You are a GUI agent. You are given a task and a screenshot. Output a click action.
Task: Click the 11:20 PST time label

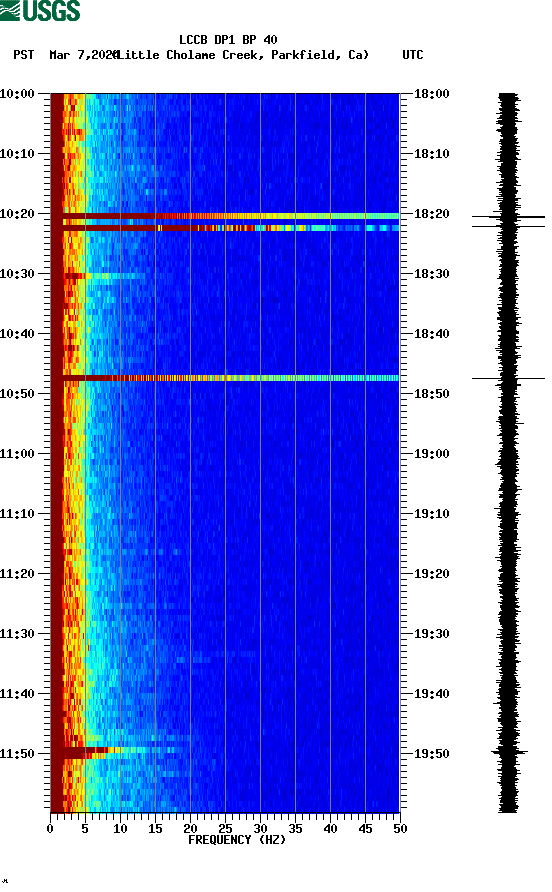pos(17,573)
